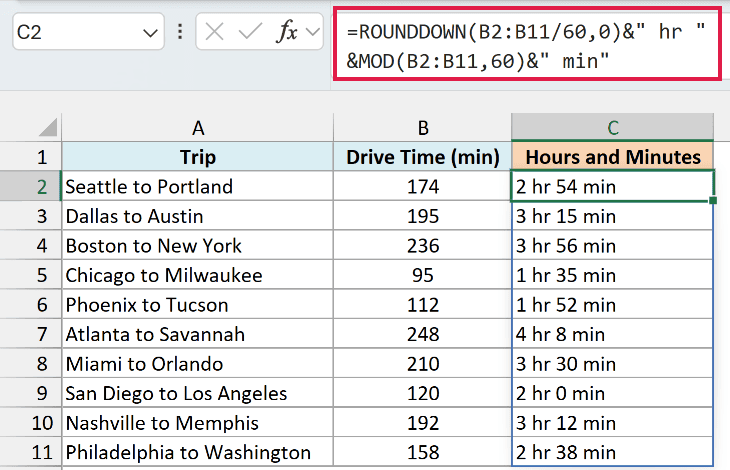Select column A header
730x470 pixels.
tap(198, 128)
